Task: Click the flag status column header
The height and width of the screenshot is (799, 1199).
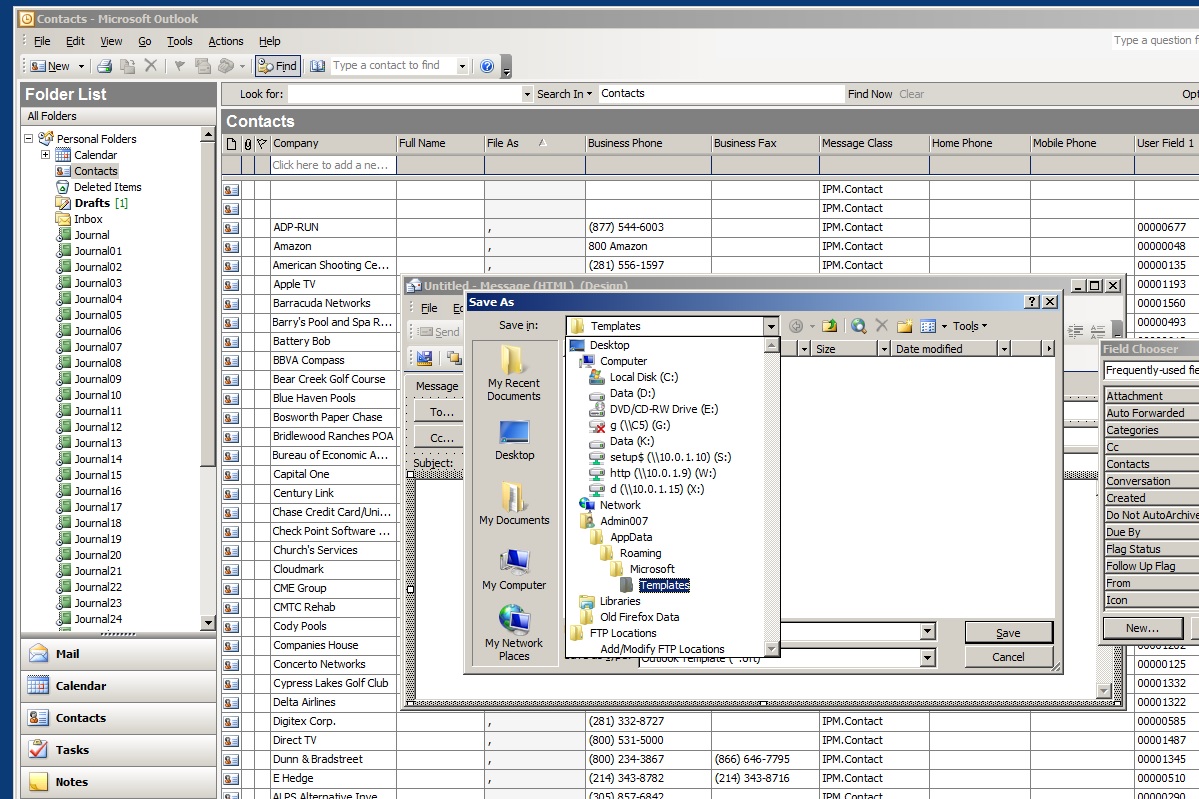Action: click(x=262, y=144)
